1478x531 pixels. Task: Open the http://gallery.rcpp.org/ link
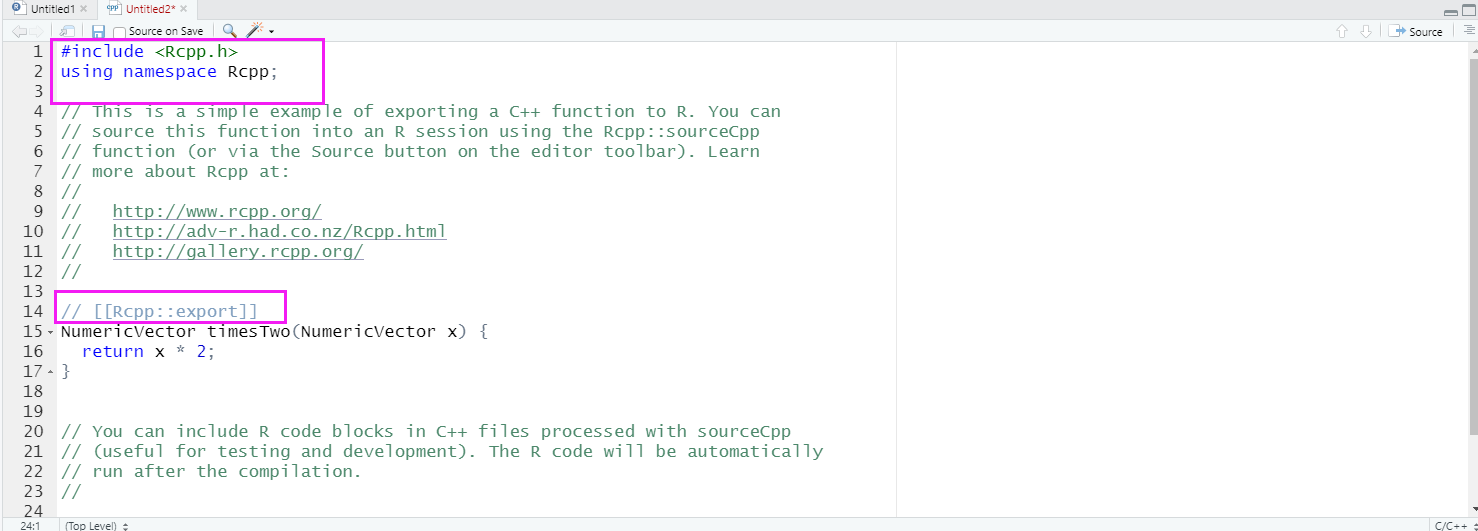[238, 251]
